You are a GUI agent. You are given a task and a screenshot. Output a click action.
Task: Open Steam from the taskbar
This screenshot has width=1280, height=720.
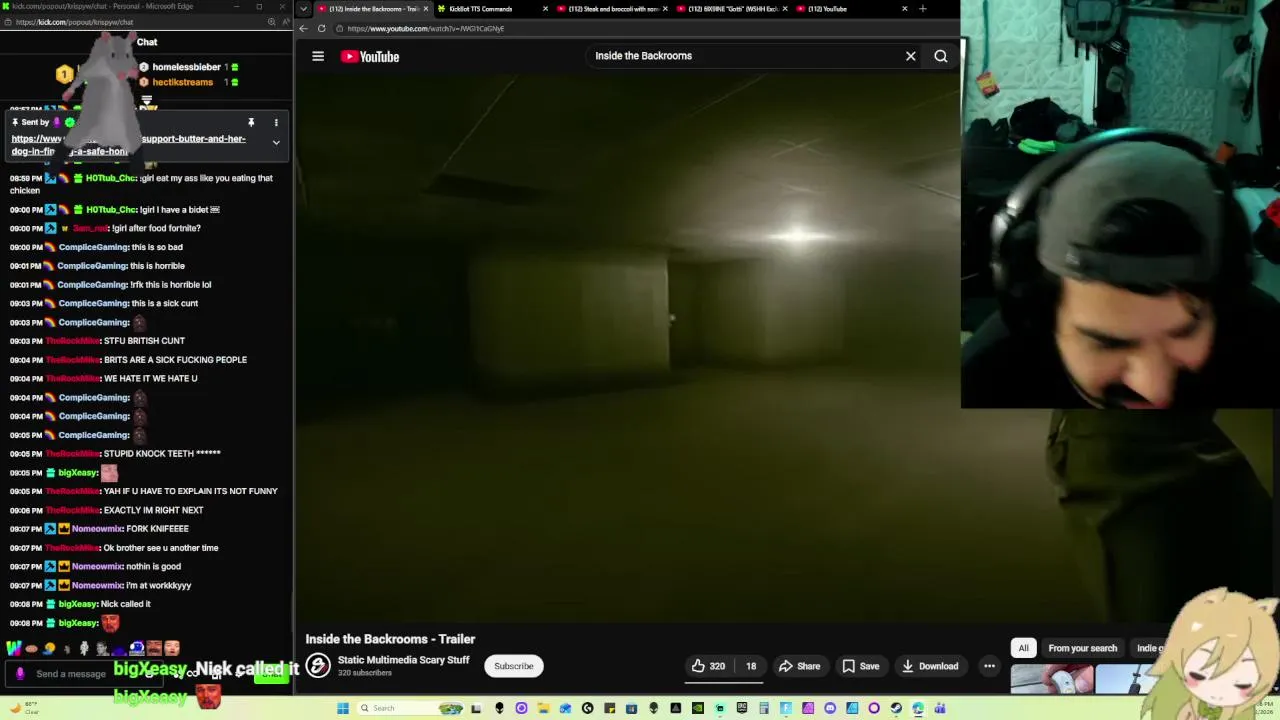click(x=895, y=708)
